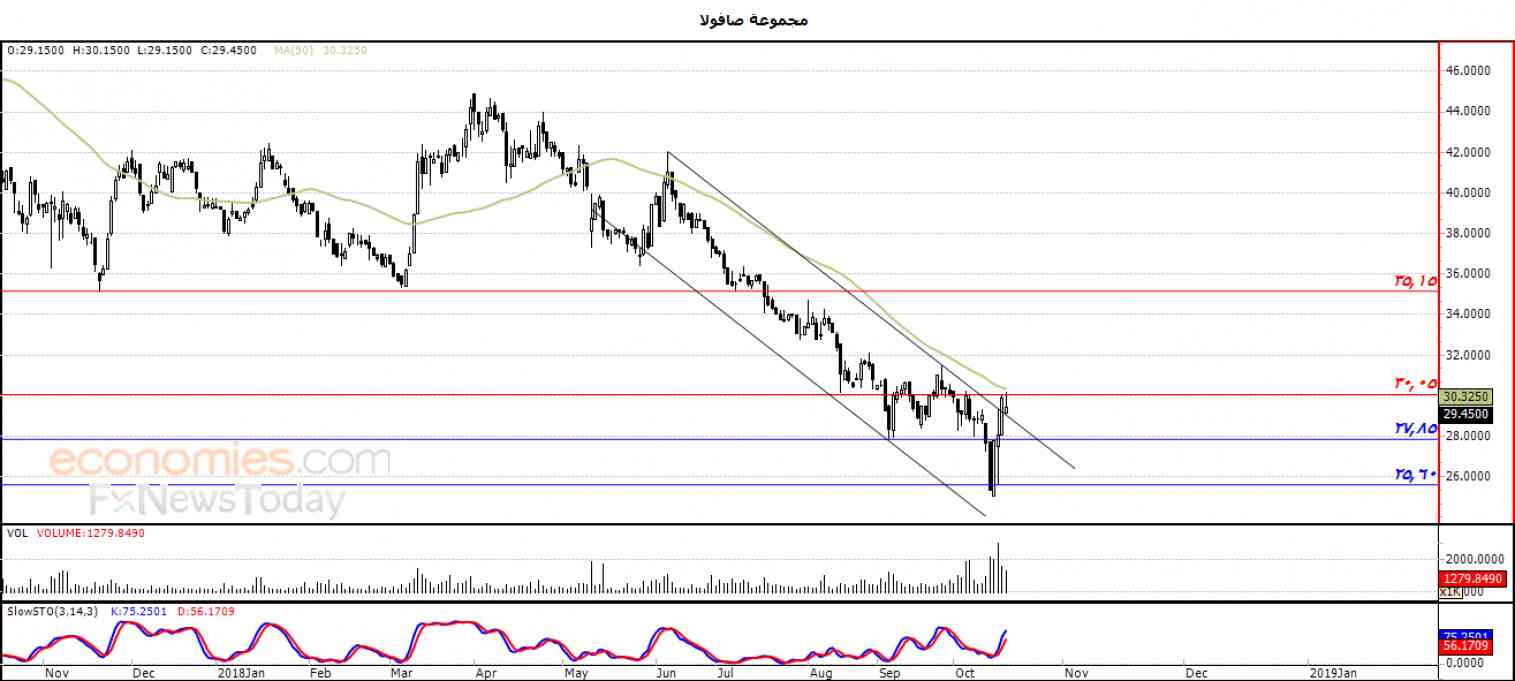Click the Sep date axis label

pyautogui.click(x=889, y=673)
